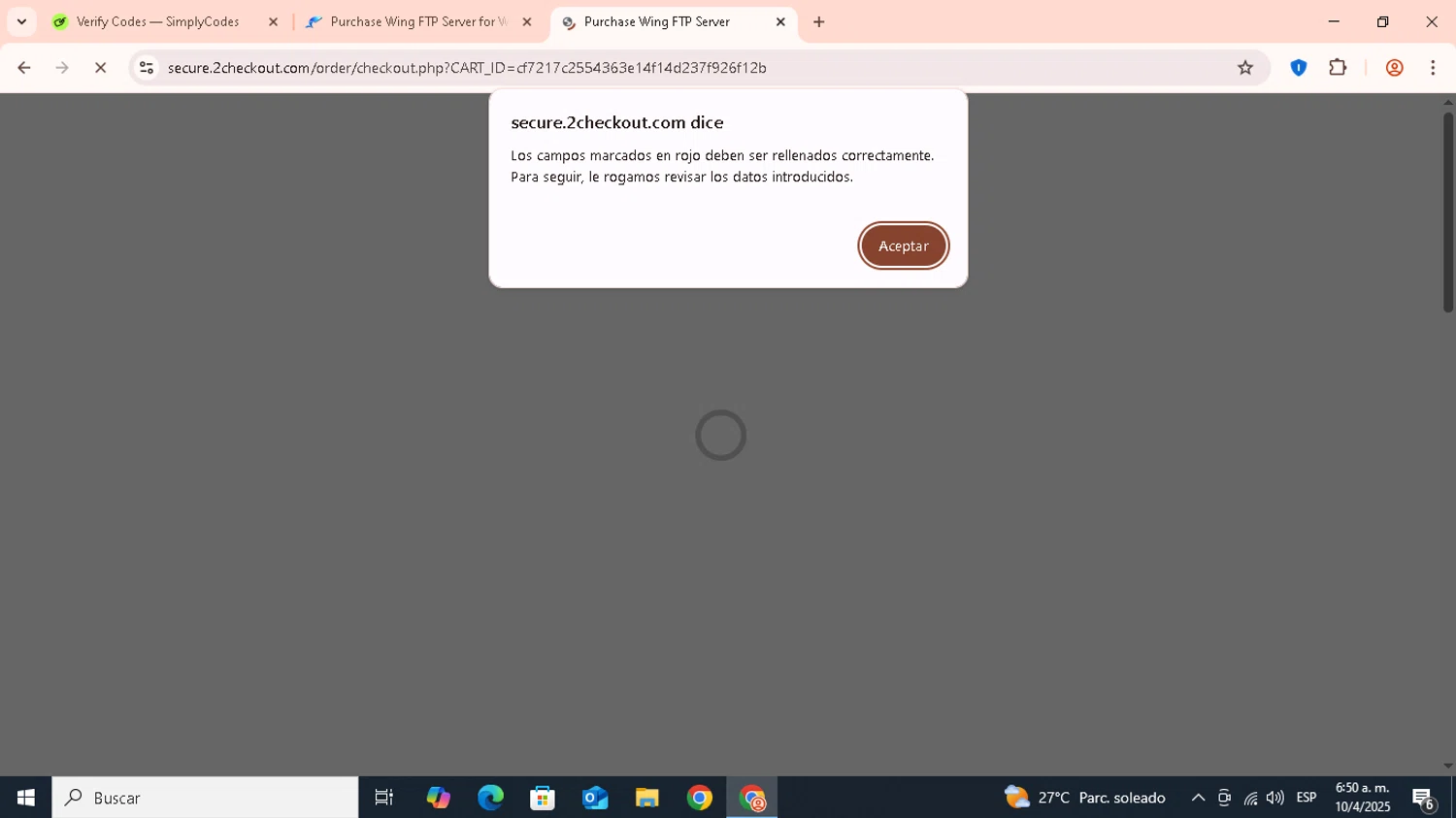Click the Aceptar button in the dialog
Image resolution: width=1456 pixels, height=818 pixels.
[x=904, y=245]
